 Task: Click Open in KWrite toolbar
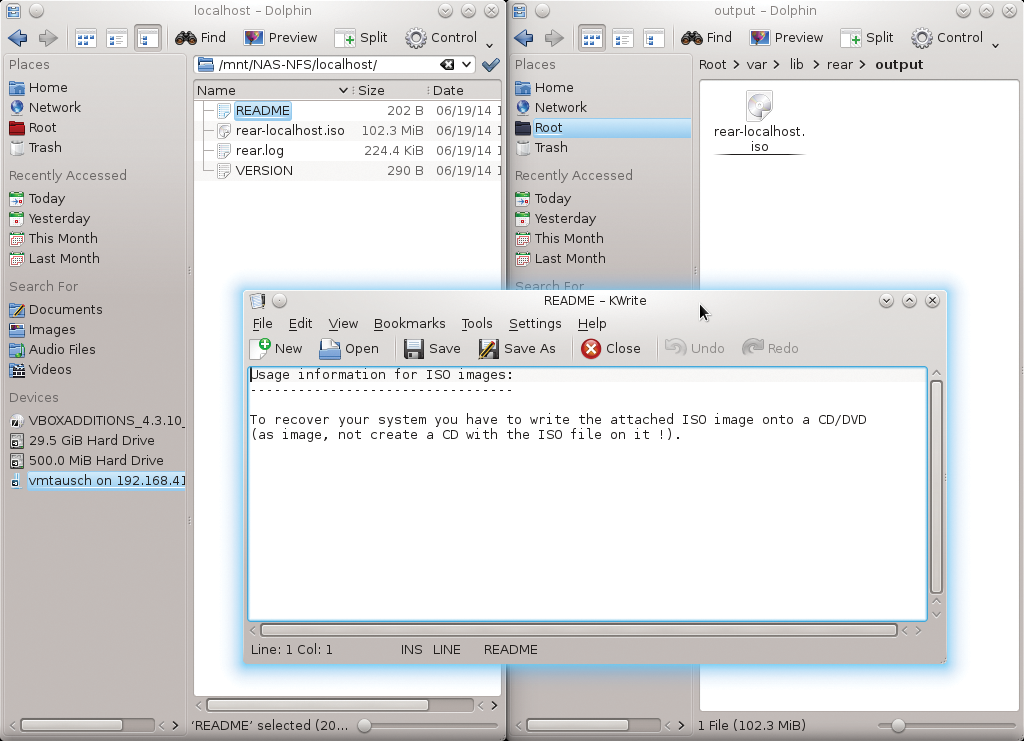click(349, 349)
